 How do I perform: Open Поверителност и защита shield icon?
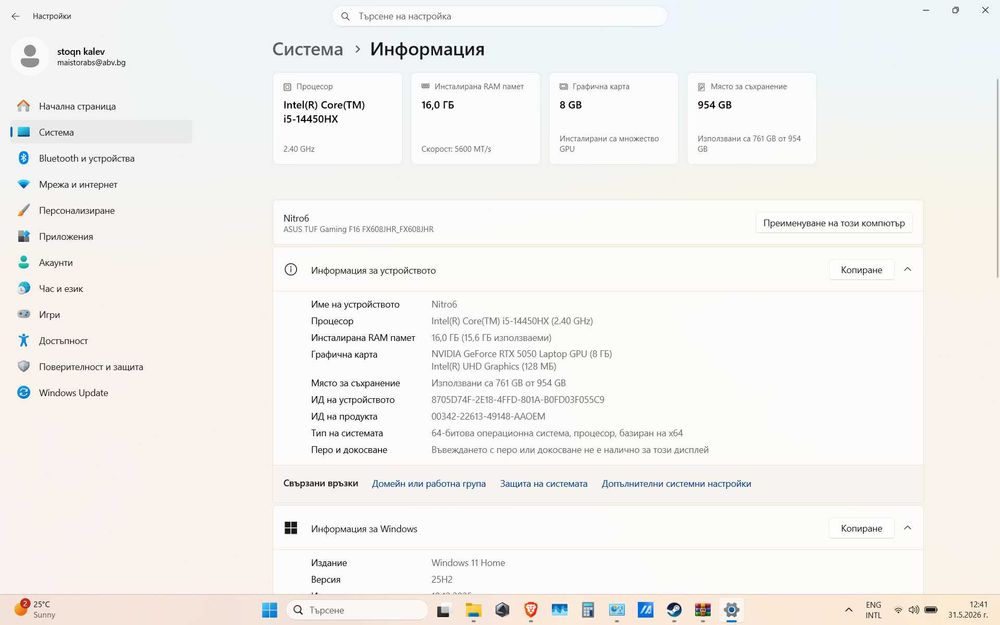[24, 366]
